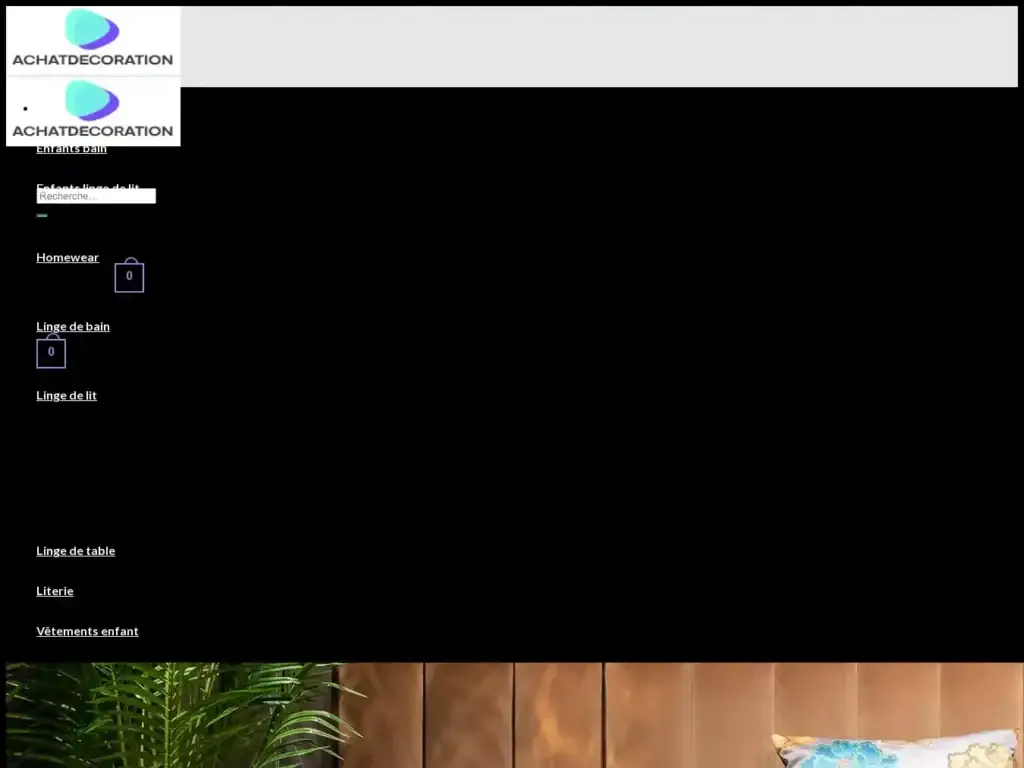
Task: Select the Homewear navigation item
Action: tap(67, 257)
